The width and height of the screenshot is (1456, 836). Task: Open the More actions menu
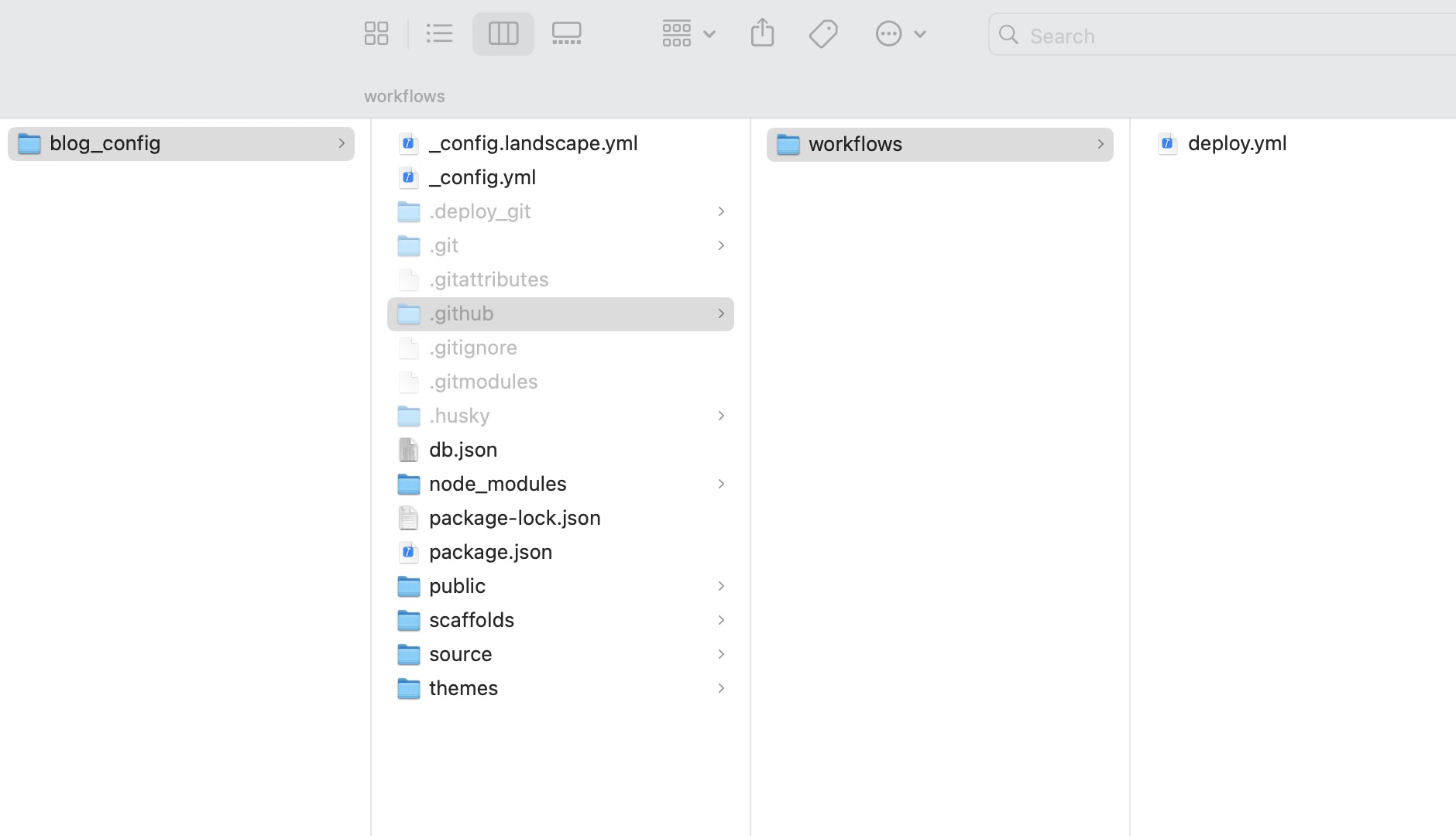[x=900, y=34]
